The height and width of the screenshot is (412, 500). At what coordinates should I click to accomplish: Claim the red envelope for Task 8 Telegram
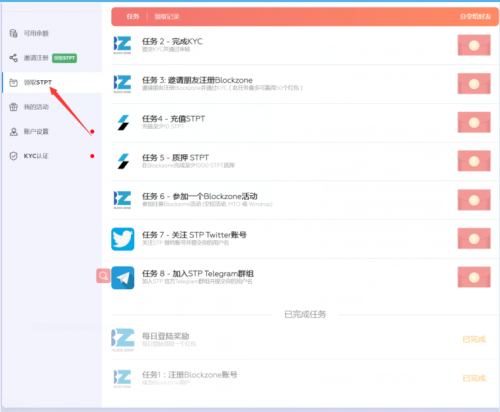point(474,277)
